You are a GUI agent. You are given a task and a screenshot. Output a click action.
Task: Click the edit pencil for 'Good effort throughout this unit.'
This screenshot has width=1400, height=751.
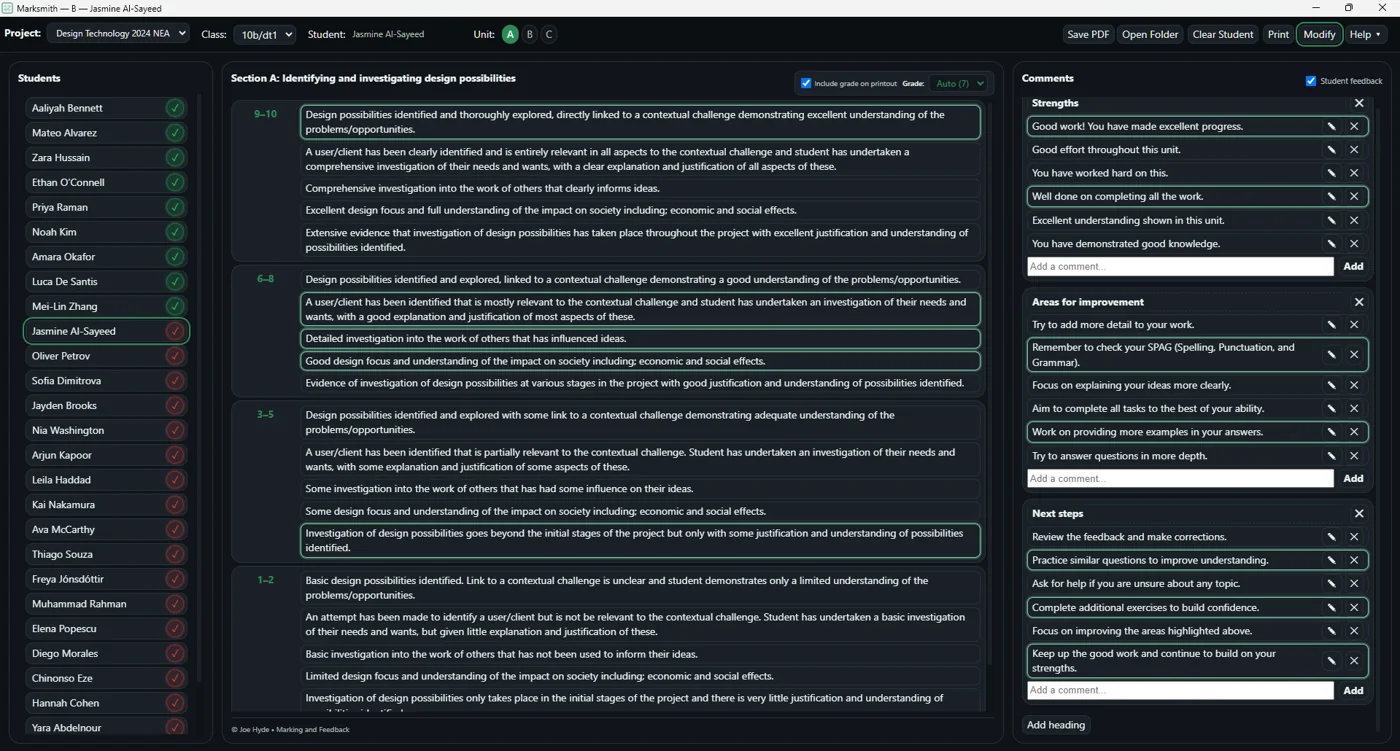coord(1331,150)
